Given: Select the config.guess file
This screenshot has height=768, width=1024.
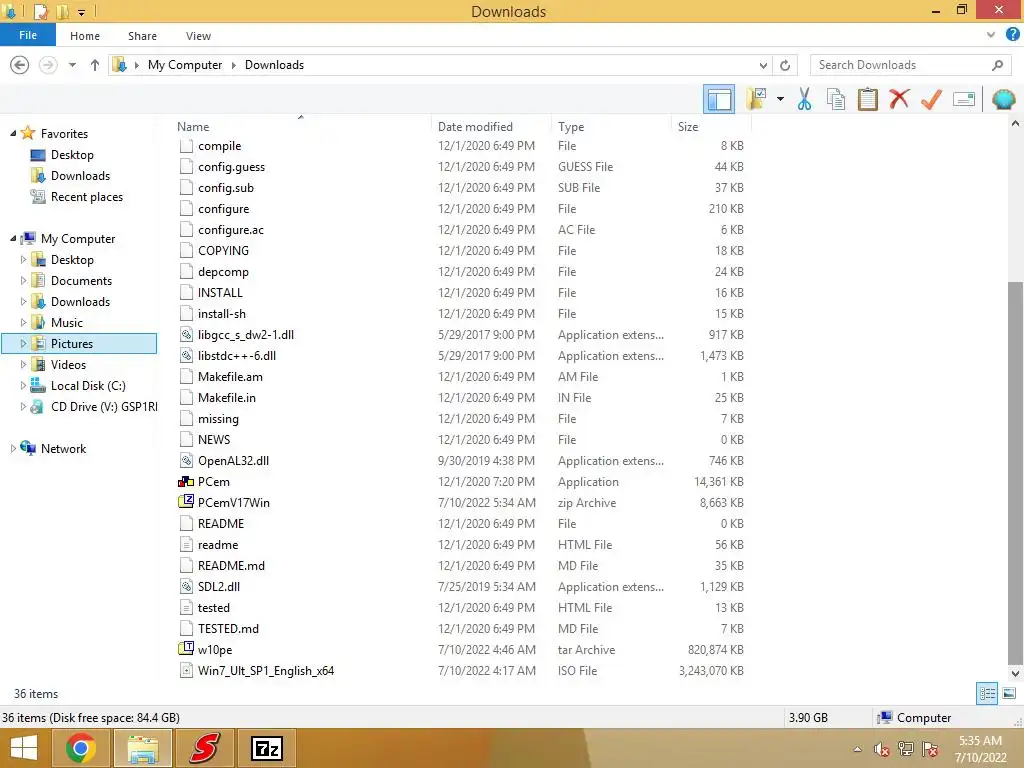Looking at the screenshot, I should coord(231,167).
